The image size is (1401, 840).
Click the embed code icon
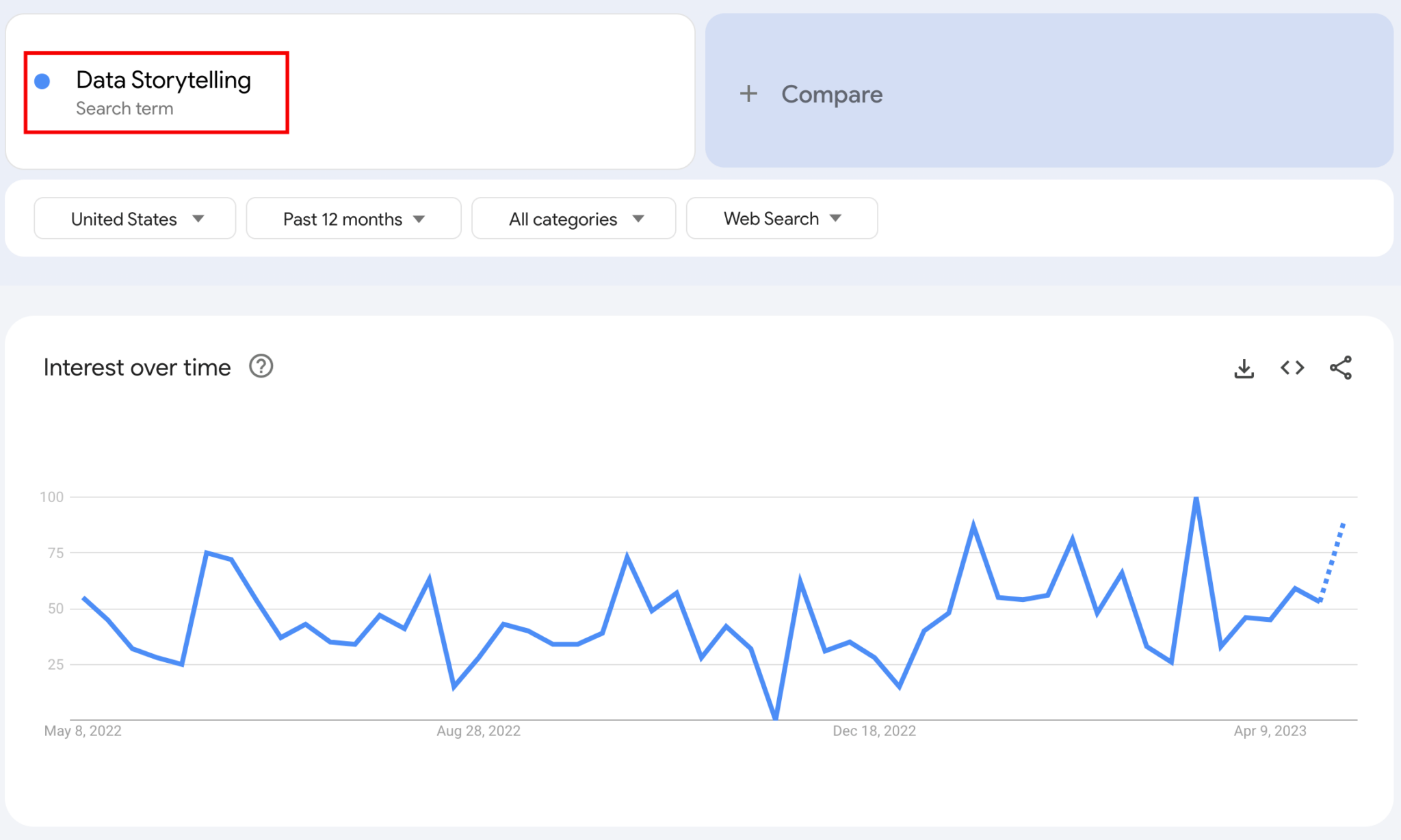pos(1292,368)
